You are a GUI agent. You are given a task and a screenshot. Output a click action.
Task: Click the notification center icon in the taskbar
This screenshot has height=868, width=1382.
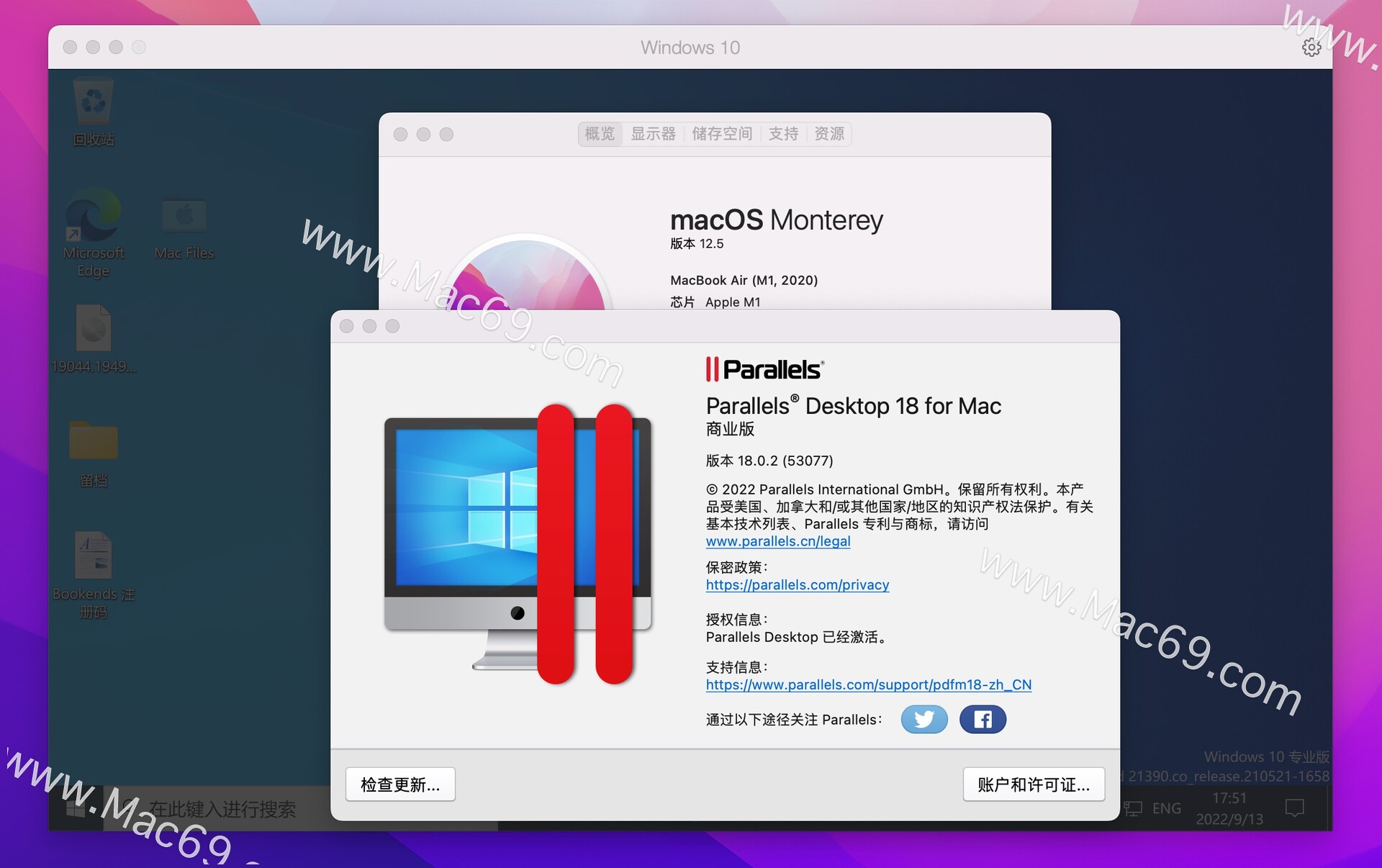coord(1294,808)
